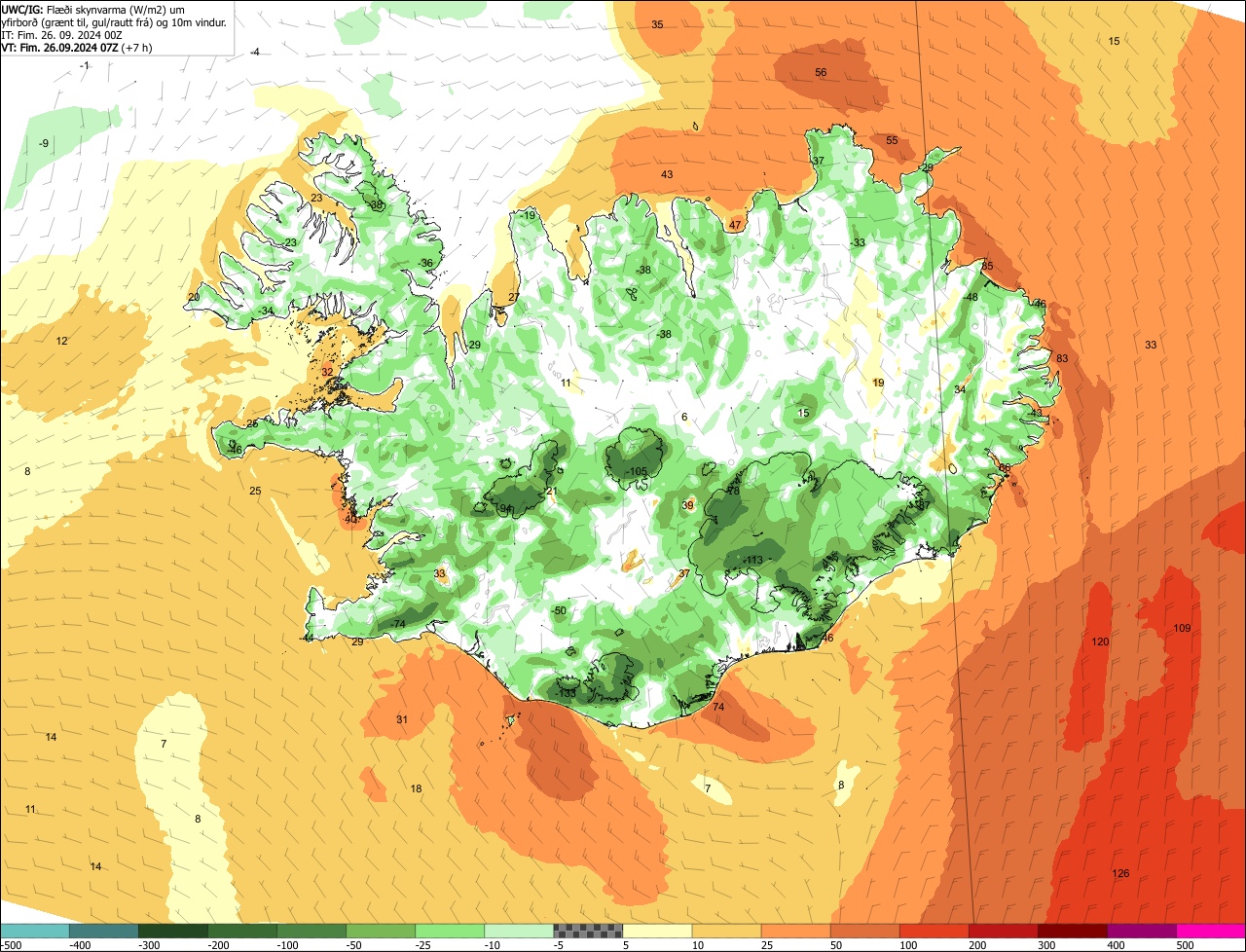Click the legend swatch between 300 and 400
Viewport: 1246px width, 952px height.
coord(1072,931)
